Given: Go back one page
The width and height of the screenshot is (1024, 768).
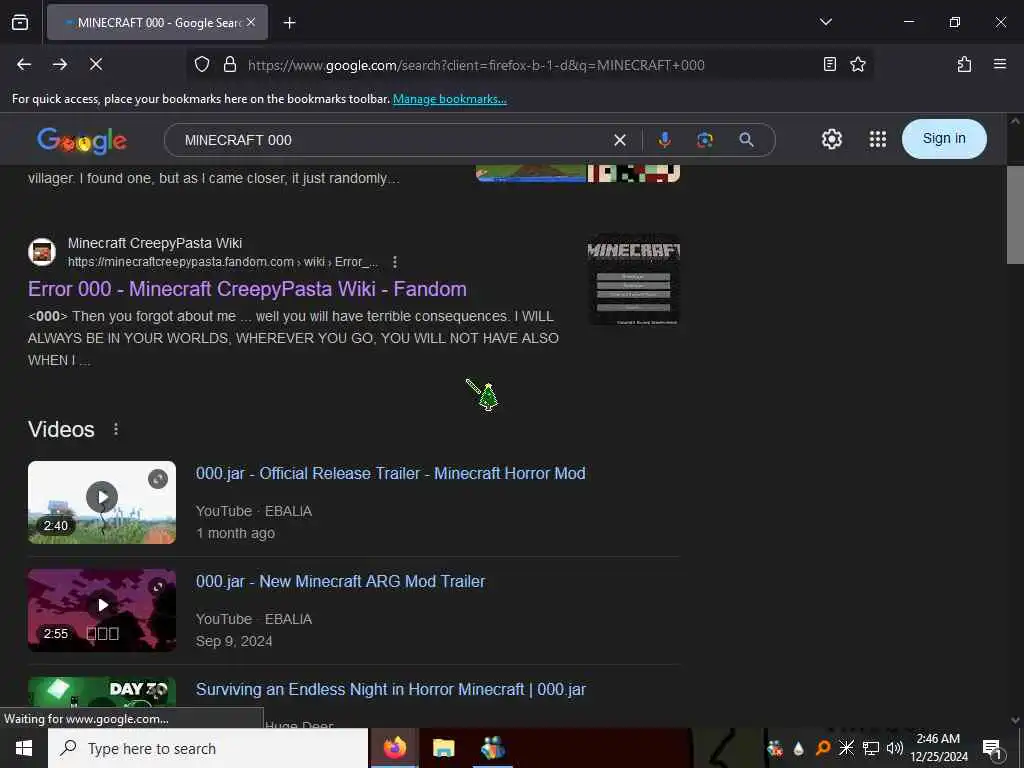Looking at the screenshot, I should [24, 64].
